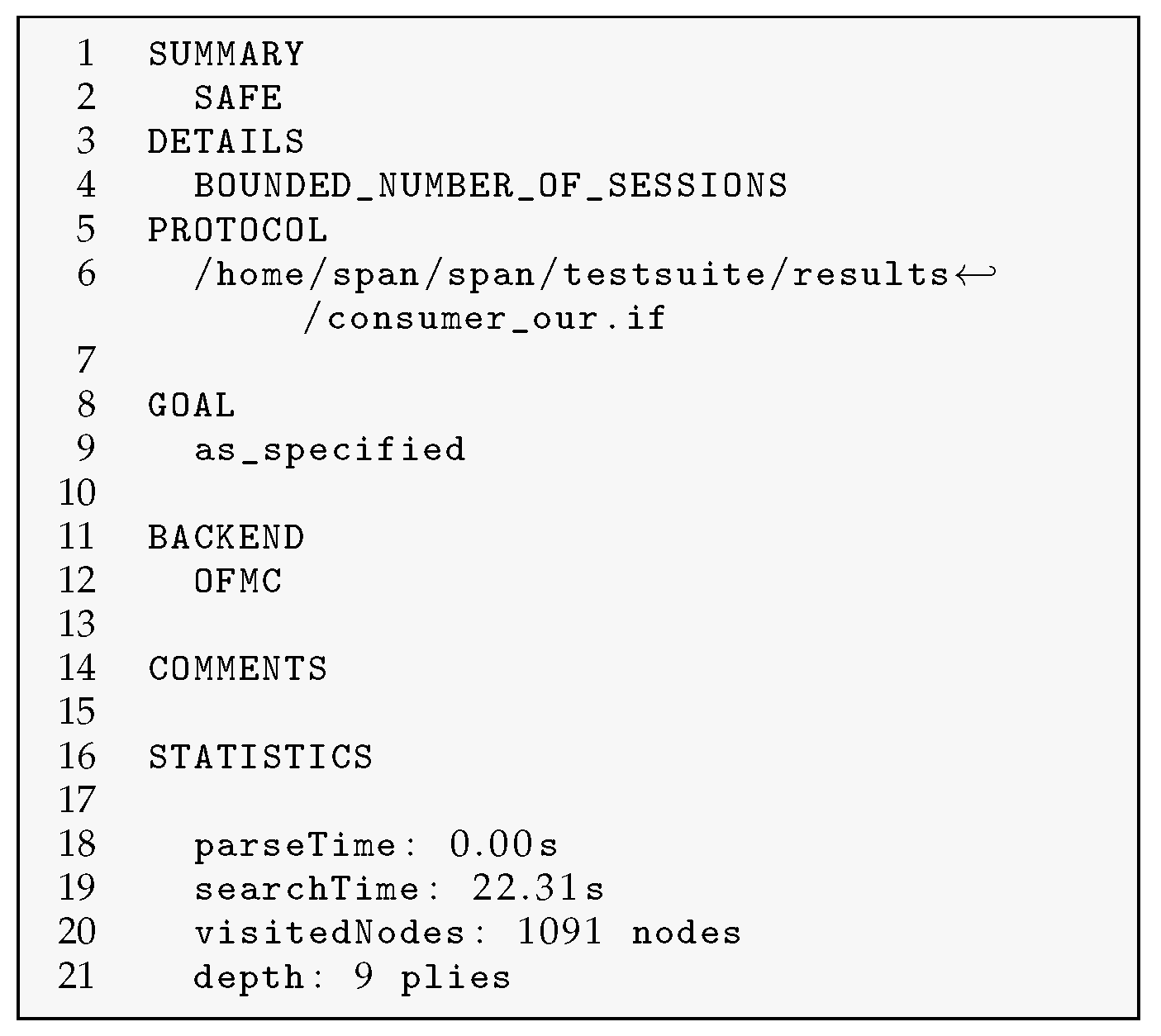Click the depth: 9 plies line
Screen dimensions: 1161x1036
[x=352, y=977]
